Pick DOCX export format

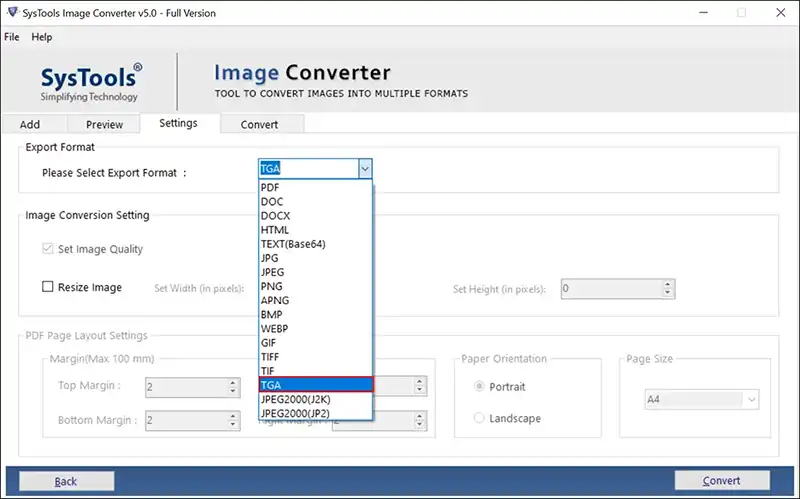click(315, 216)
